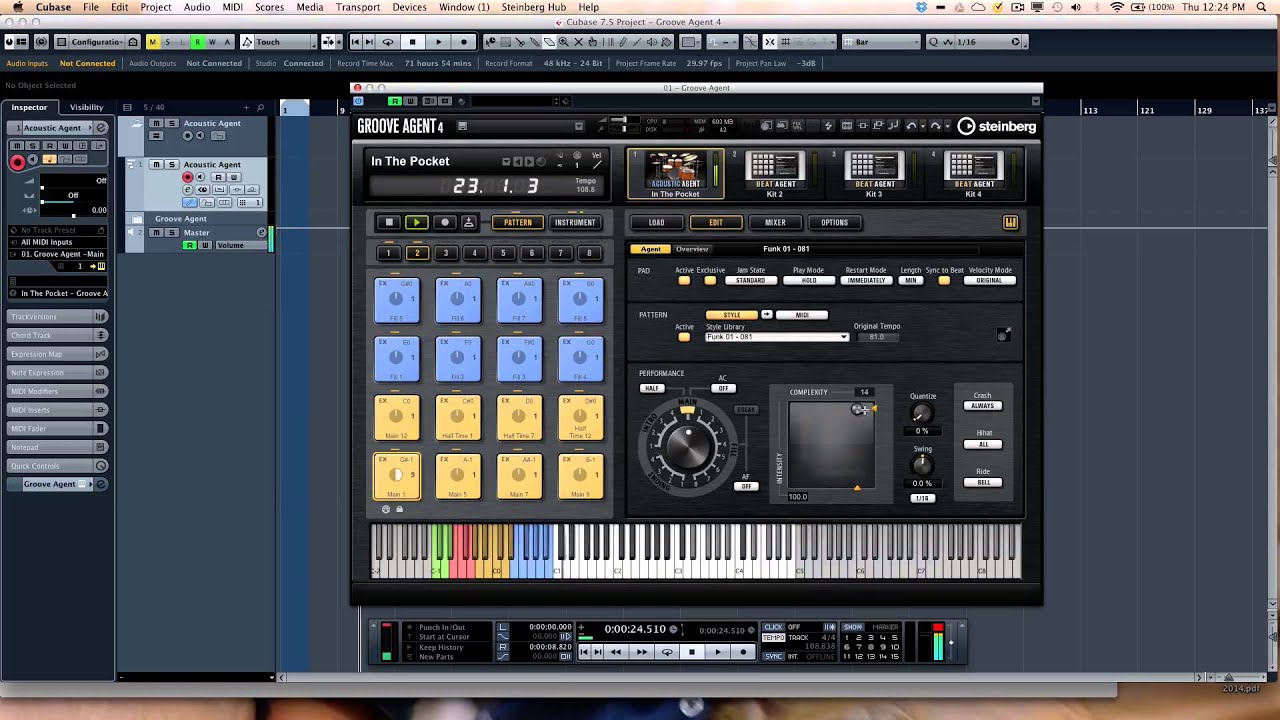
Task: Toggle the HALF performance button
Action: point(652,388)
